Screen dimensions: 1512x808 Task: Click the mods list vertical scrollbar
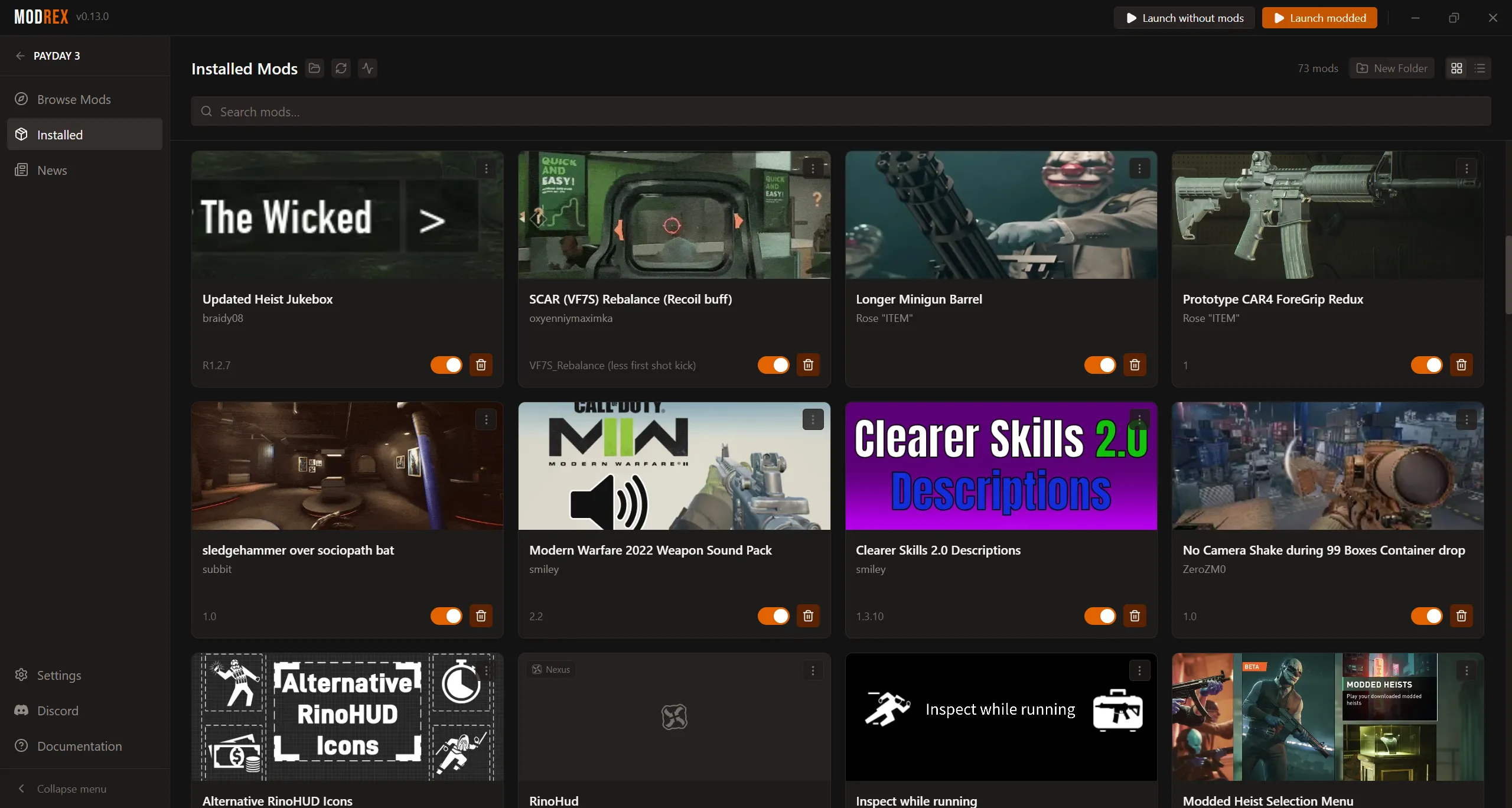pyautogui.click(x=1508, y=275)
